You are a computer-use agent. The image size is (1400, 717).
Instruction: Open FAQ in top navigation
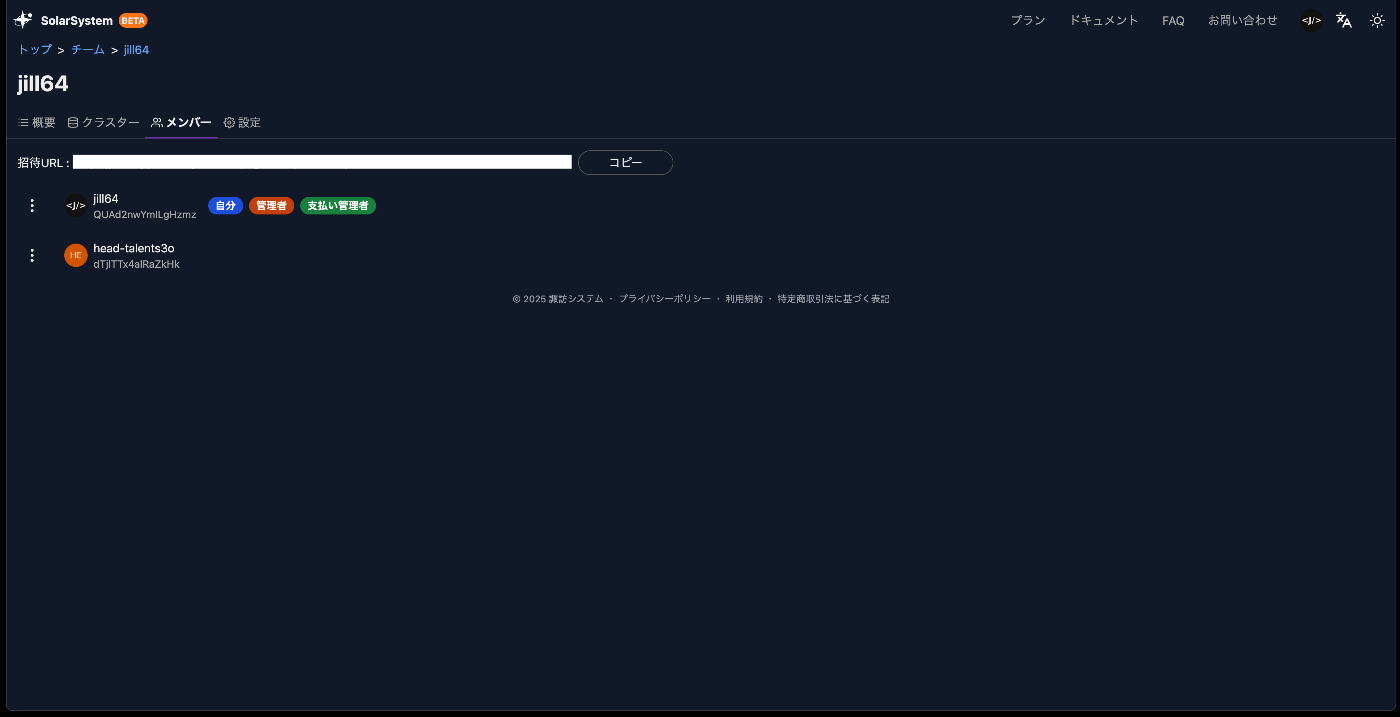click(1173, 20)
